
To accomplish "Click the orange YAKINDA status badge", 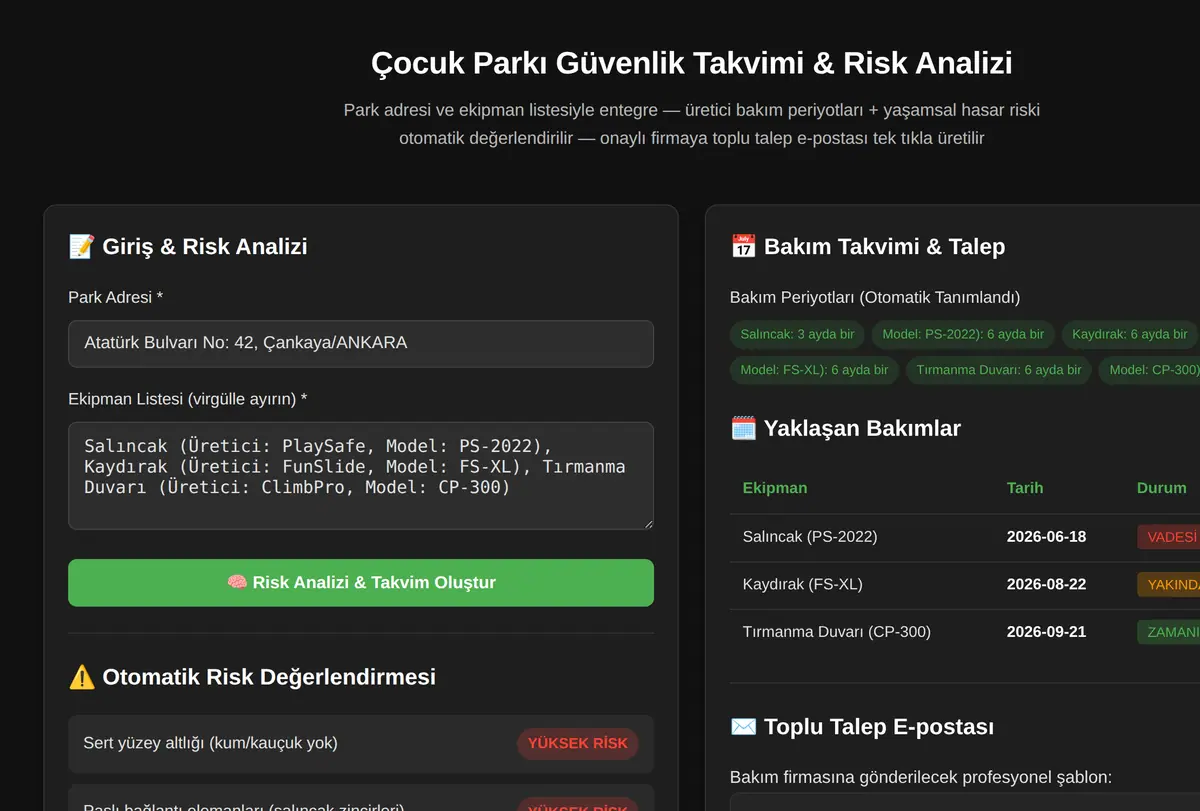I will point(1168,584).
